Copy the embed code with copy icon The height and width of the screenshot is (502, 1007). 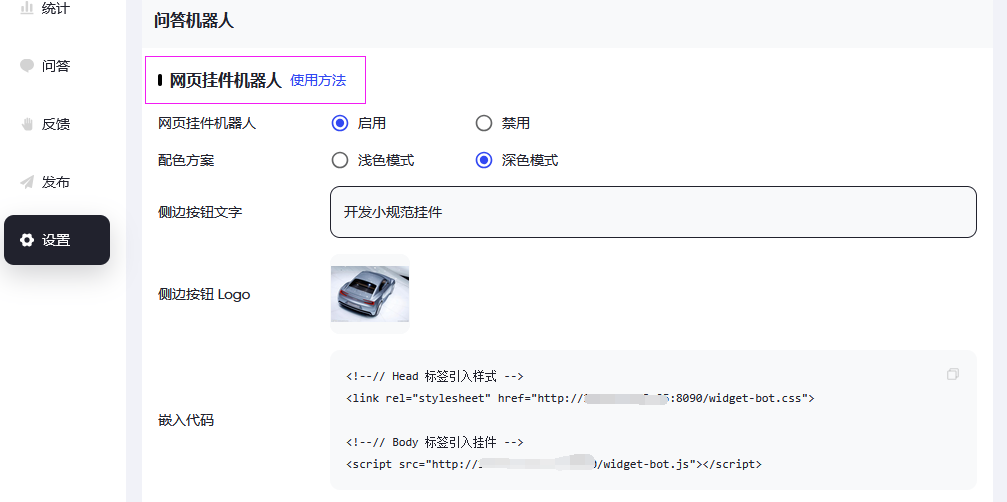click(952, 374)
